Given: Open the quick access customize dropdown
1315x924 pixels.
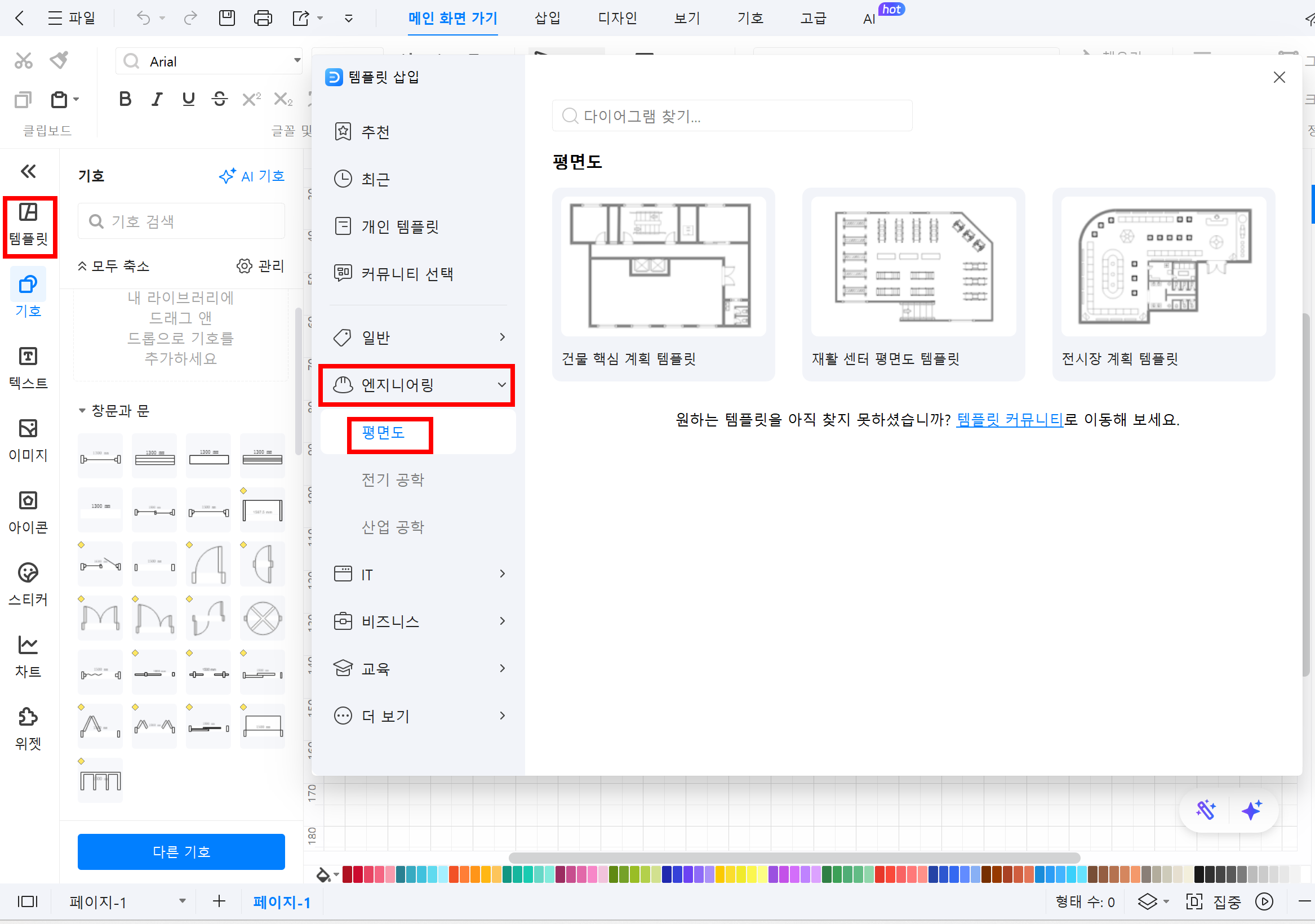Looking at the screenshot, I should click(348, 19).
